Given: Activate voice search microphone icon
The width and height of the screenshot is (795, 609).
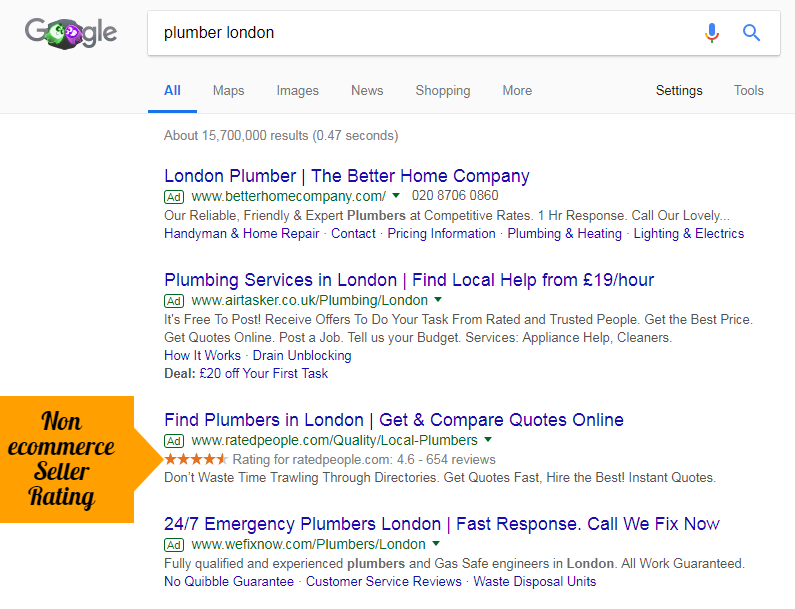Looking at the screenshot, I should pos(712,33).
